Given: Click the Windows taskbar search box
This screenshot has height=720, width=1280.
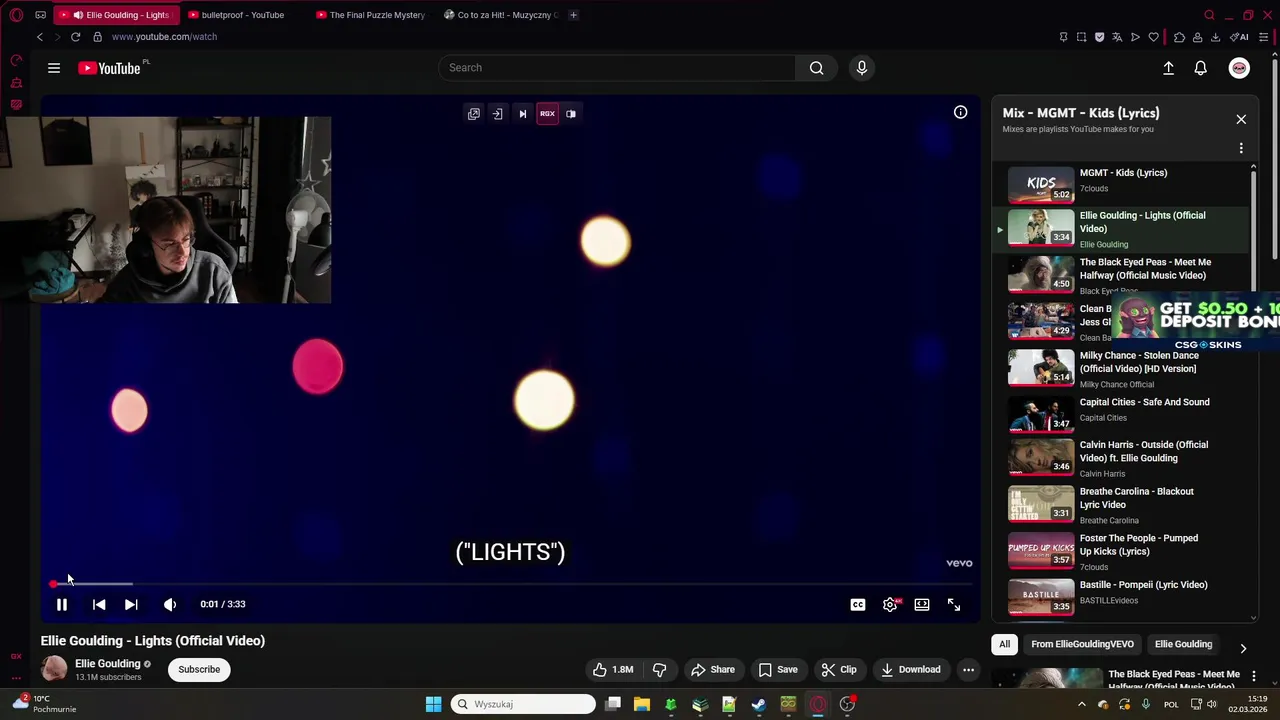Looking at the screenshot, I should click(522, 704).
